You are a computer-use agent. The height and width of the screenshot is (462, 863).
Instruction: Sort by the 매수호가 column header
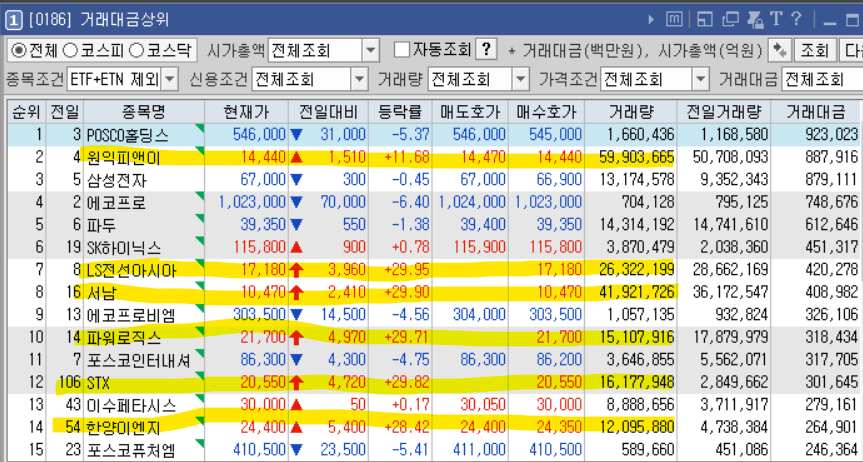point(546,112)
